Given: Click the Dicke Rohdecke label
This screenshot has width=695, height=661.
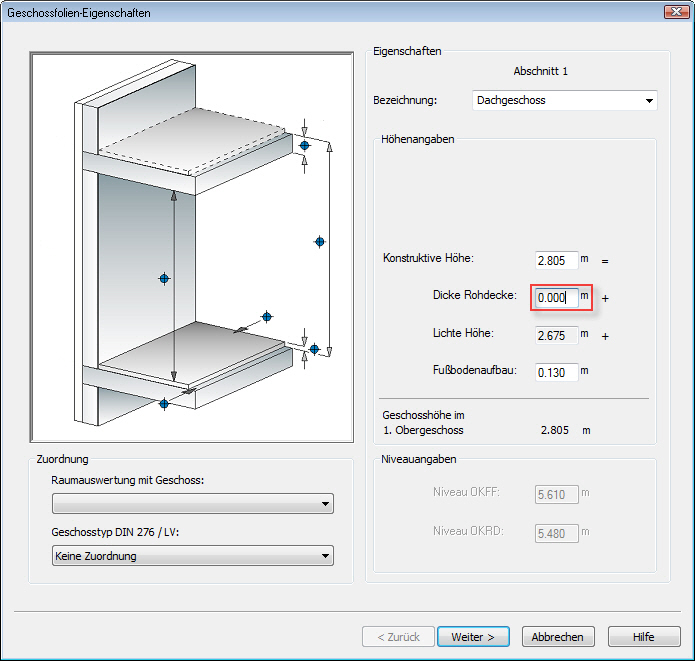Looking at the screenshot, I should pos(475,295).
